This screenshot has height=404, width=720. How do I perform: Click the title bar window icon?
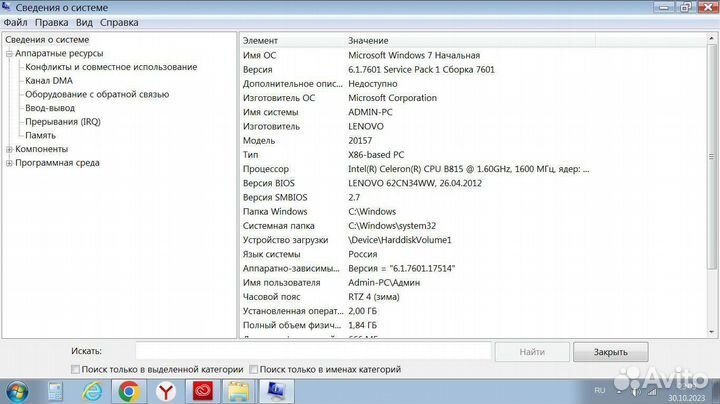coord(6,7)
